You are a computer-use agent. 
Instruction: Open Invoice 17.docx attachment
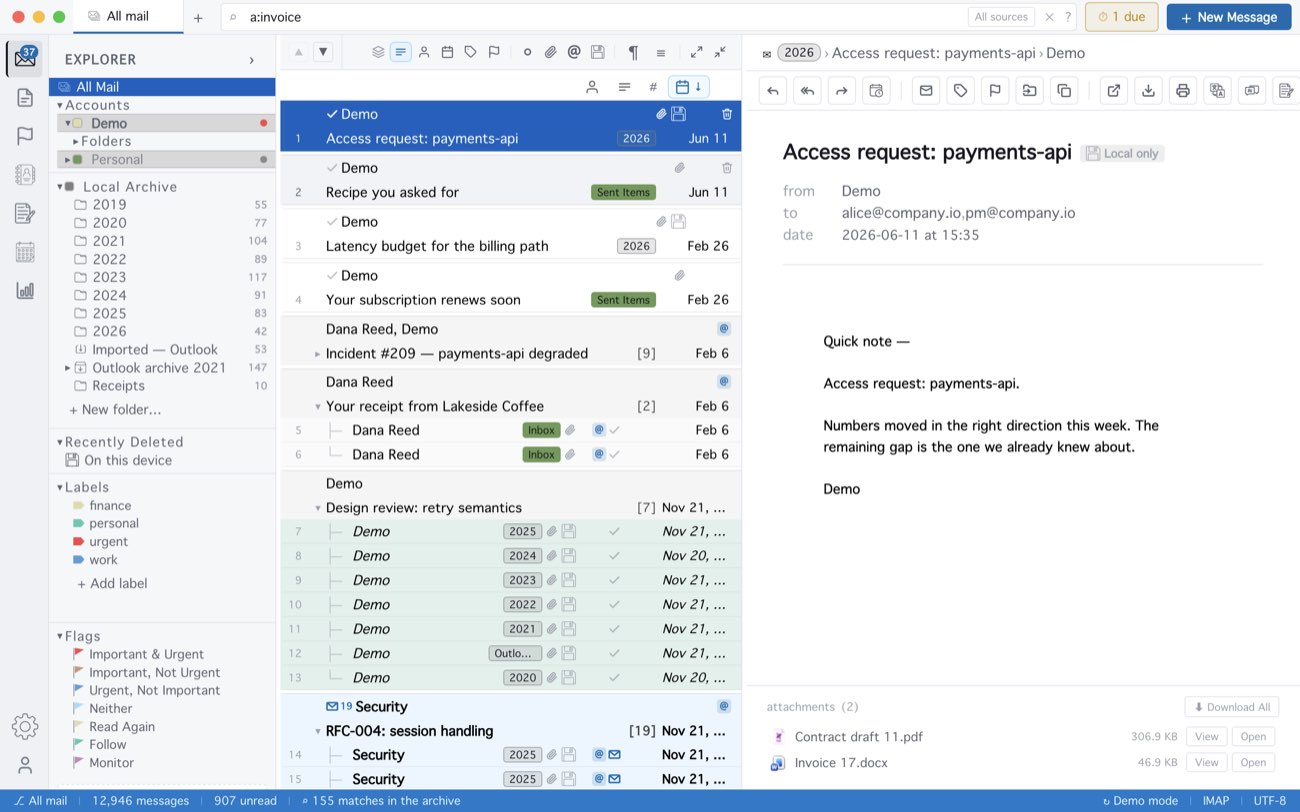pos(1253,763)
